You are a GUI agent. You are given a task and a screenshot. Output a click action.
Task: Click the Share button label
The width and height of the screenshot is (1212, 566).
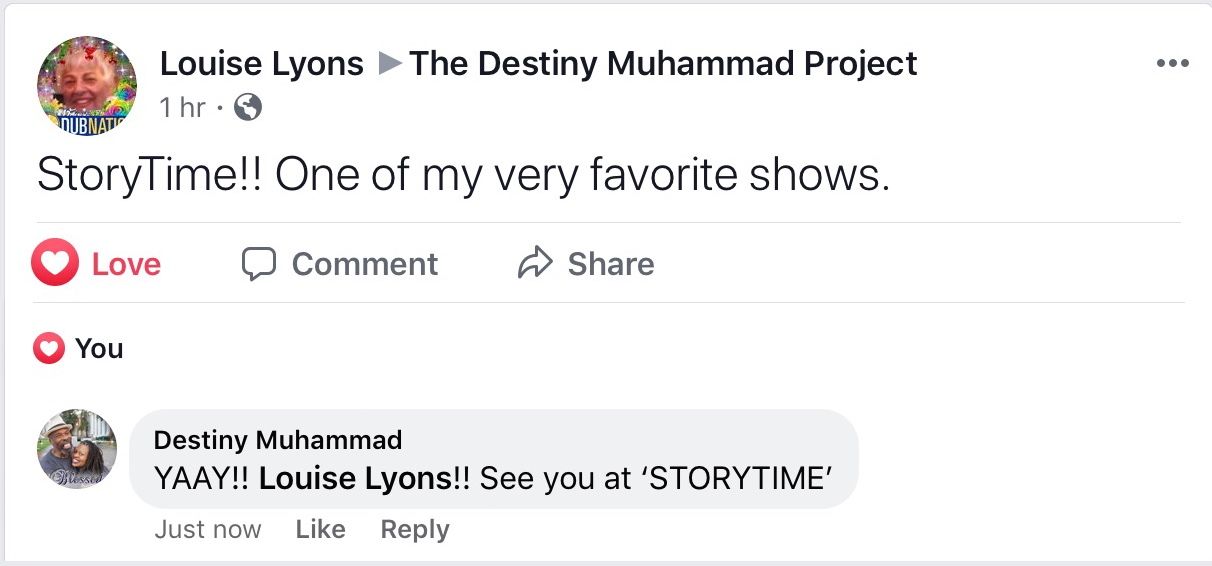pyautogui.click(x=610, y=264)
